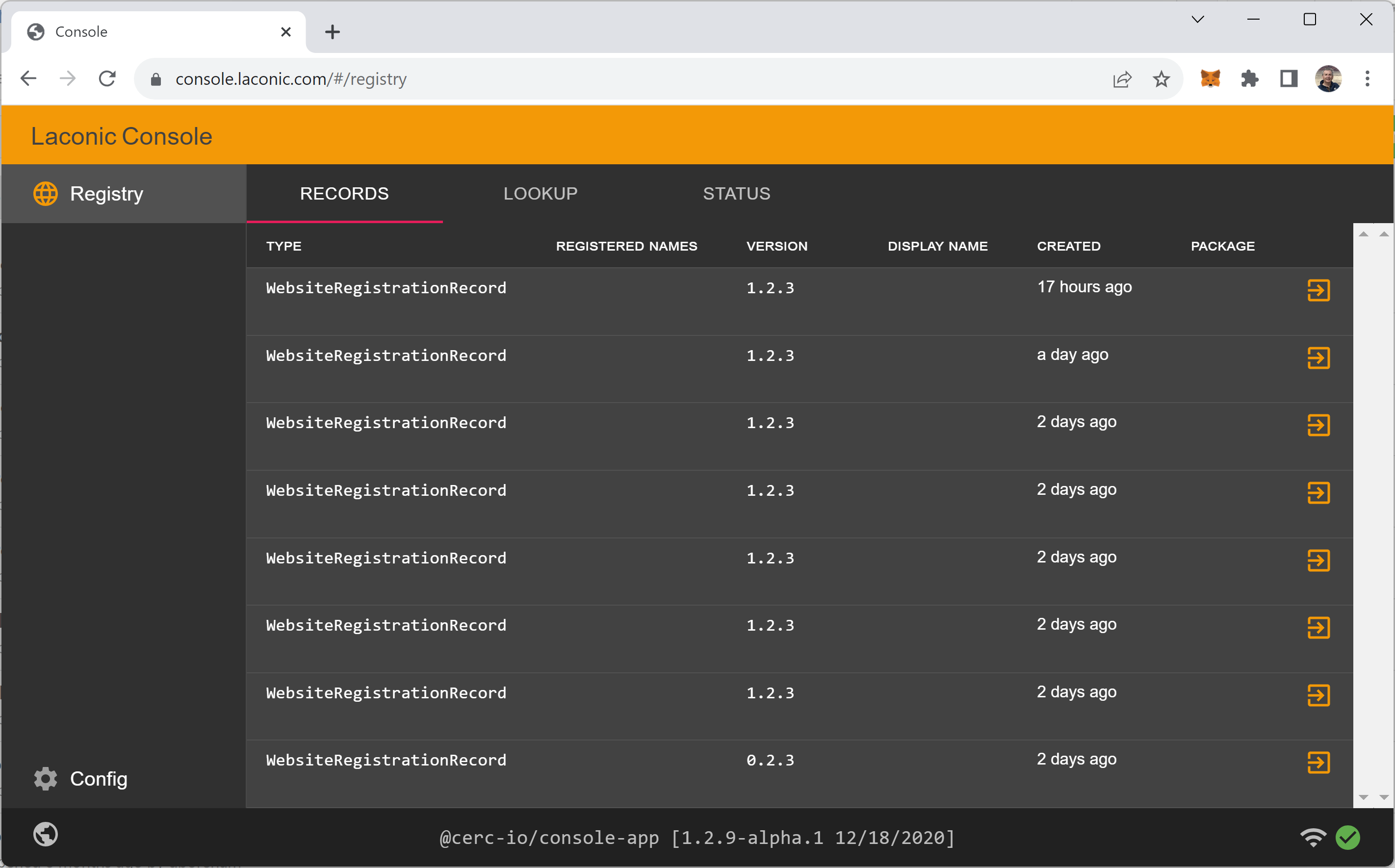Image resolution: width=1395 pixels, height=868 pixels.
Task: Click the globe icon in bottom status bar
Action: (x=45, y=834)
